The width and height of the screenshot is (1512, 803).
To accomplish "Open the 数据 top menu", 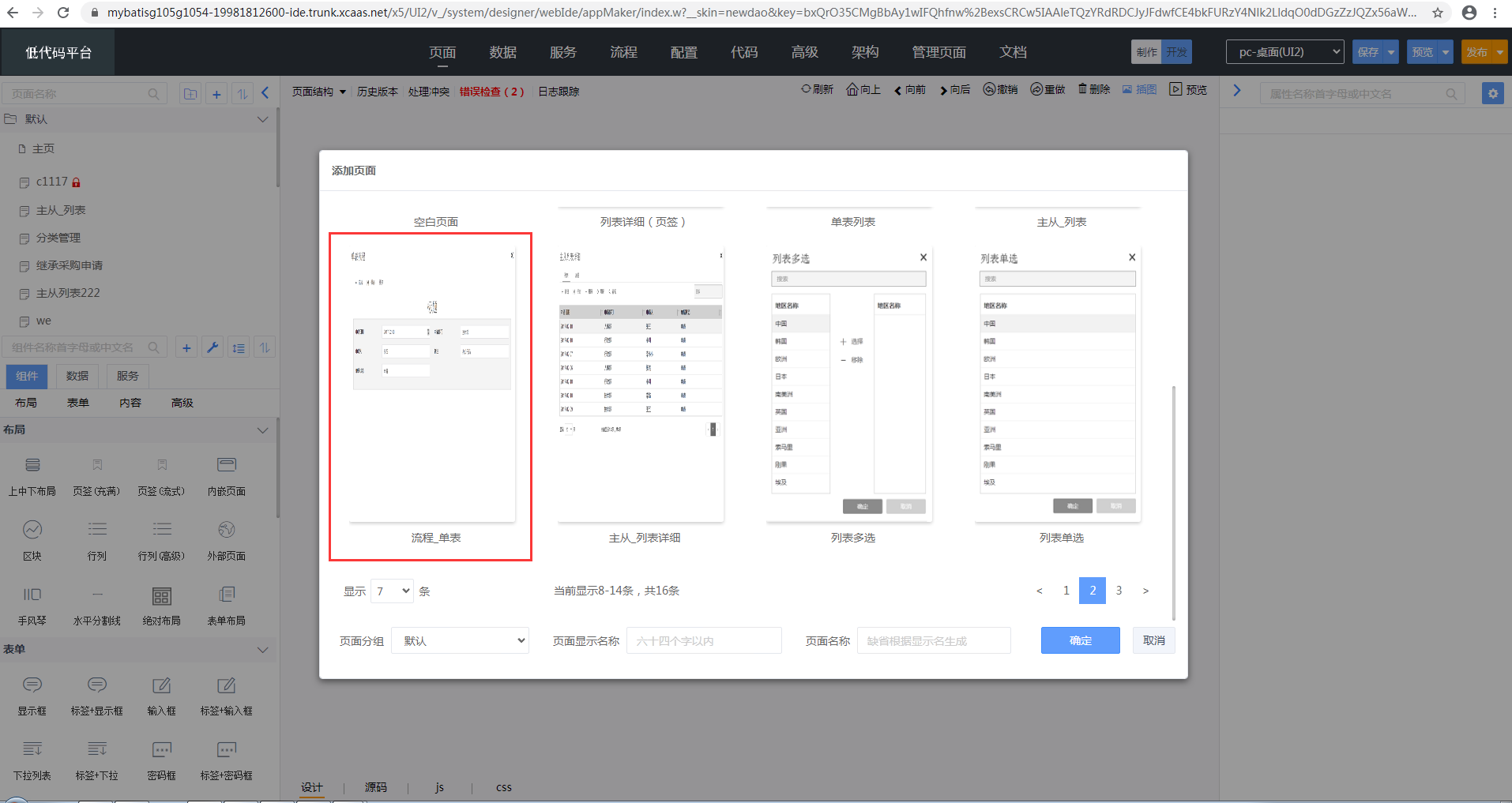I will click(x=502, y=52).
